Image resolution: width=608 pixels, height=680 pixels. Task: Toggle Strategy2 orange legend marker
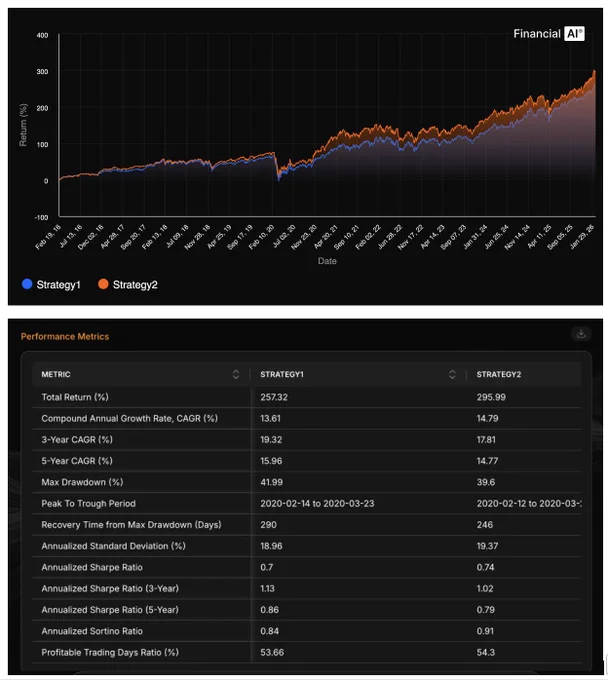tap(103, 284)
